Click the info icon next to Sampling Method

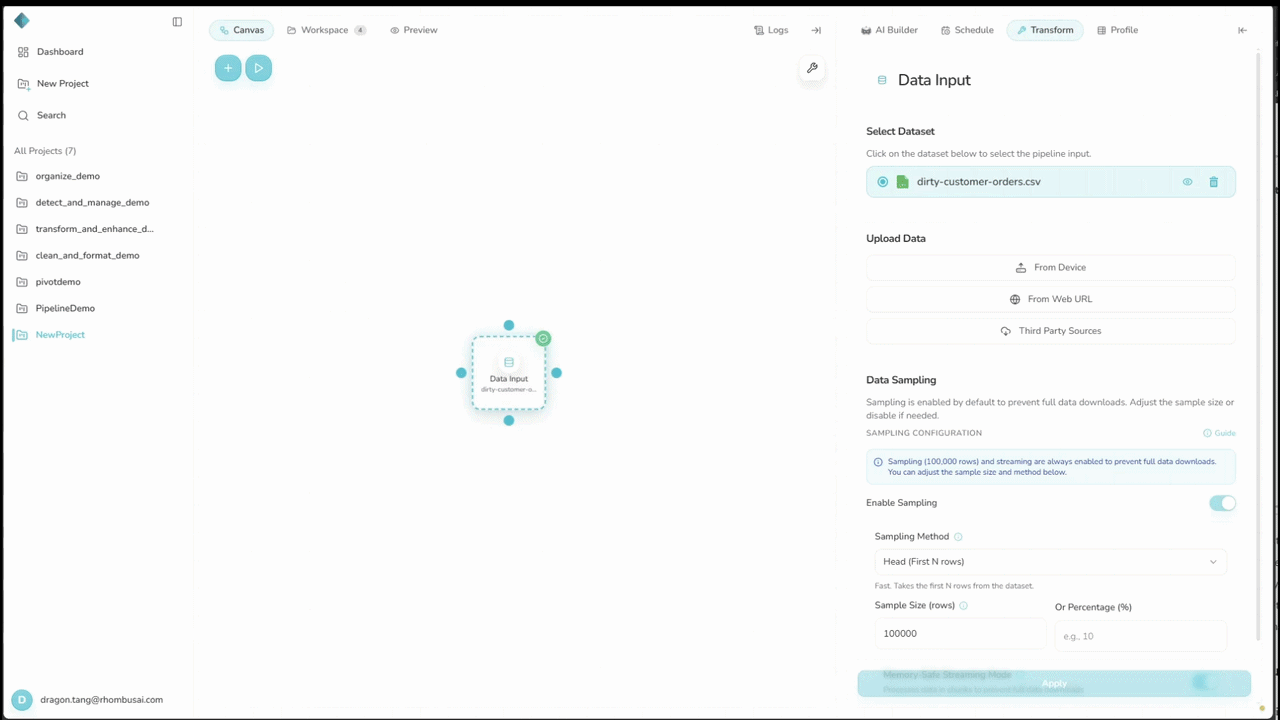click(x=959, y=537)
